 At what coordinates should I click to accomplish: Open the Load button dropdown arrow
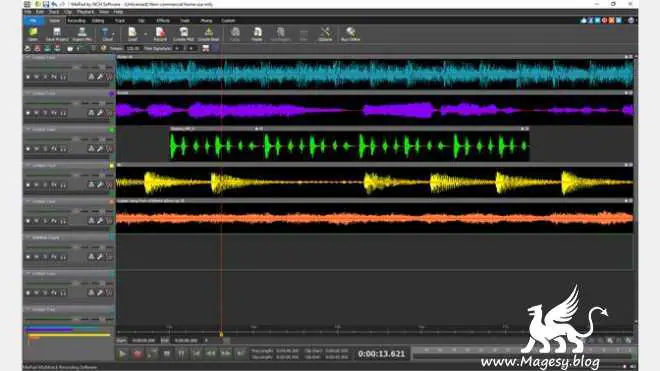[146, 34]
